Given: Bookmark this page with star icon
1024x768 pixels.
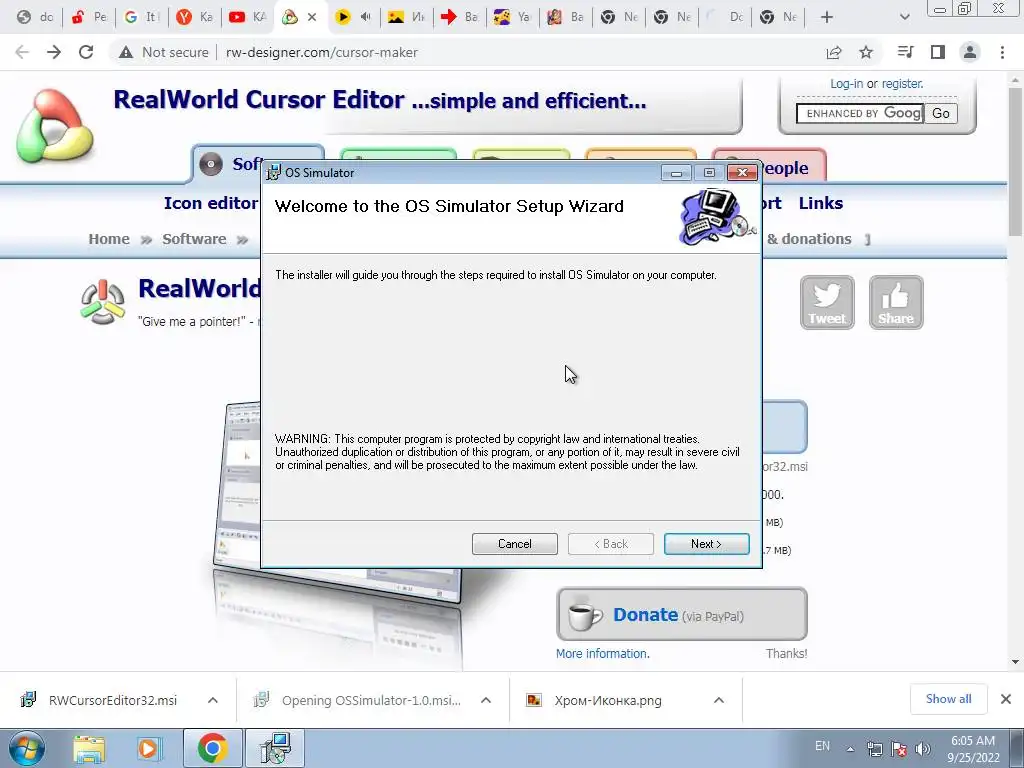Looking at the screenshot, I should pos(866,52).
